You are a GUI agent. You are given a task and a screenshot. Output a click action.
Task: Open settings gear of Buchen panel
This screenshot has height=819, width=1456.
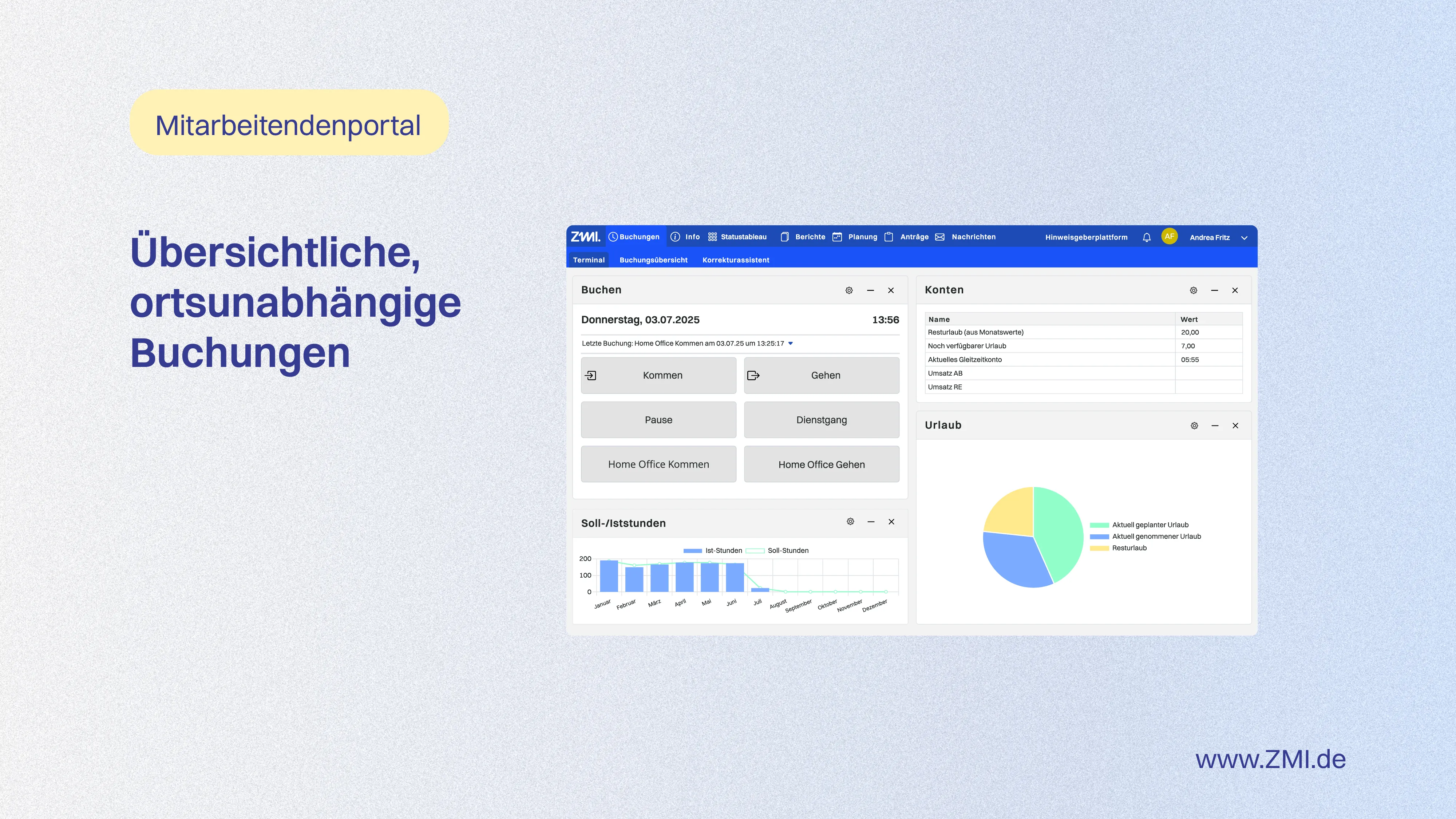click(x=849, y=290)
